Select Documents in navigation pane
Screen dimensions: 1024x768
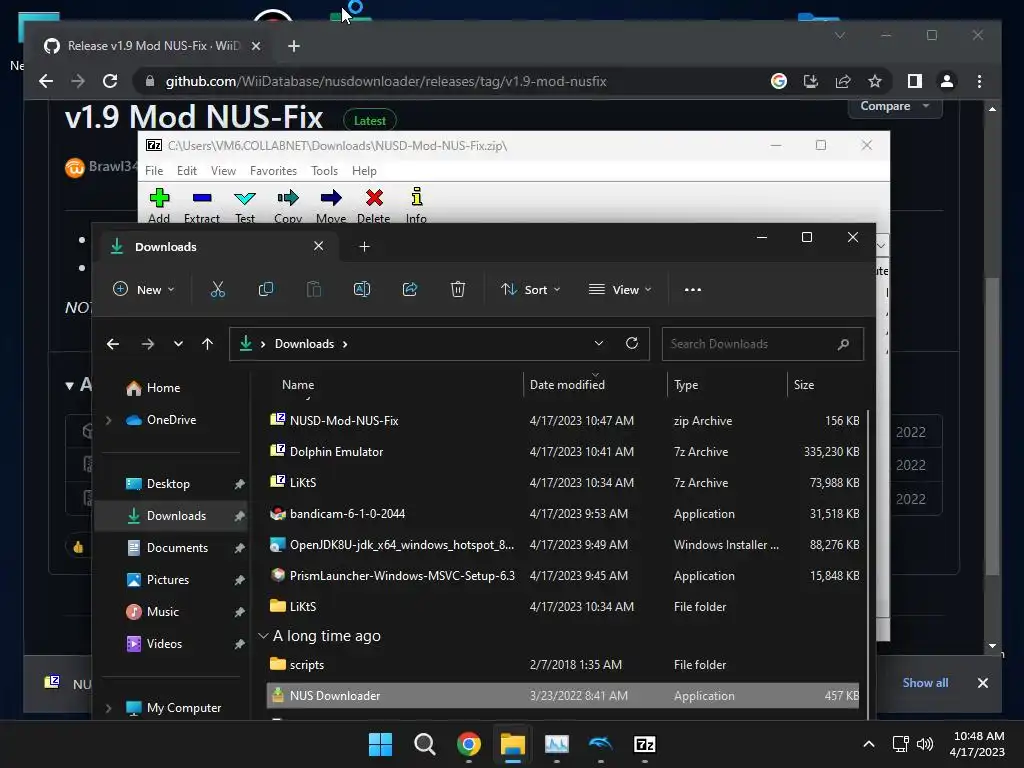pos(177,548)
